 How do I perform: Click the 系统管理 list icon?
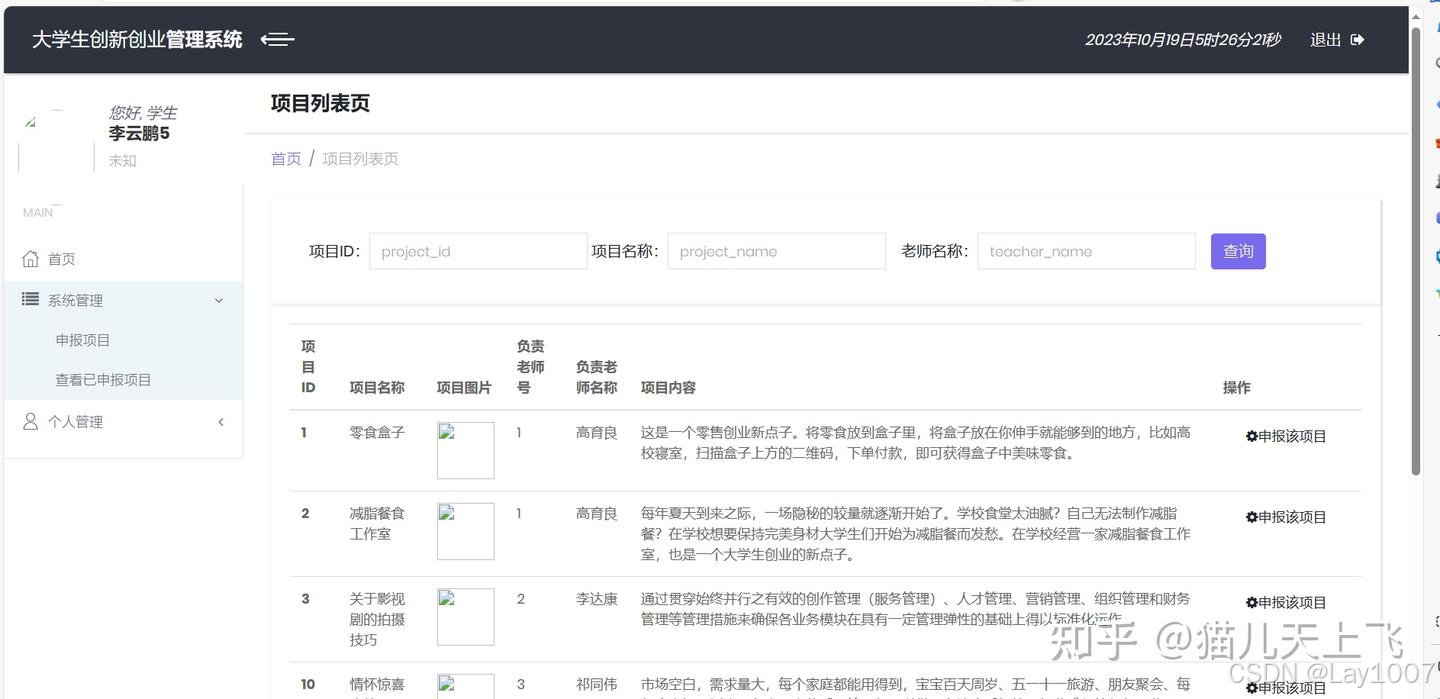pyautogui.click(x=31, y=299)
